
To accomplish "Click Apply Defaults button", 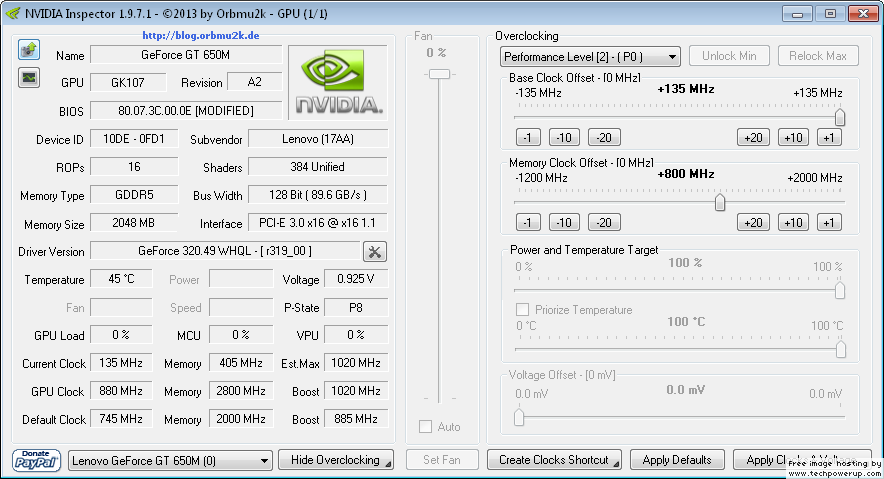I will point(677,460).
